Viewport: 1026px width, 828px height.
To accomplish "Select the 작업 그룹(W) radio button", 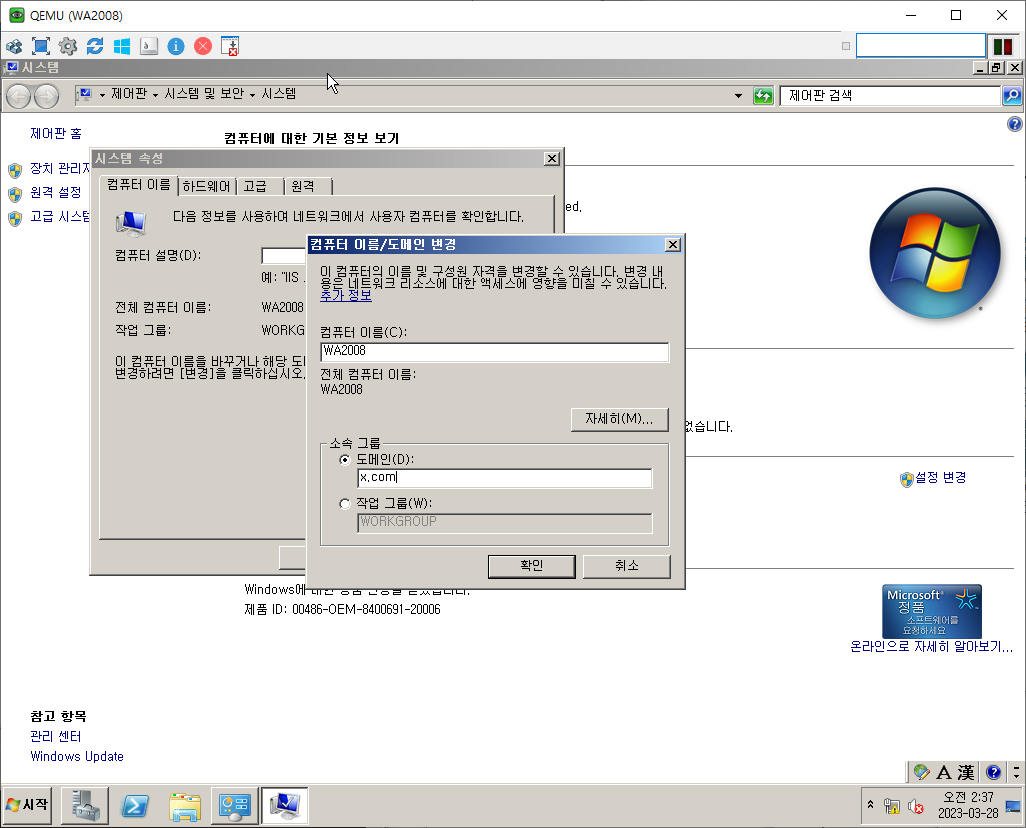I will [x=345, y=504].
